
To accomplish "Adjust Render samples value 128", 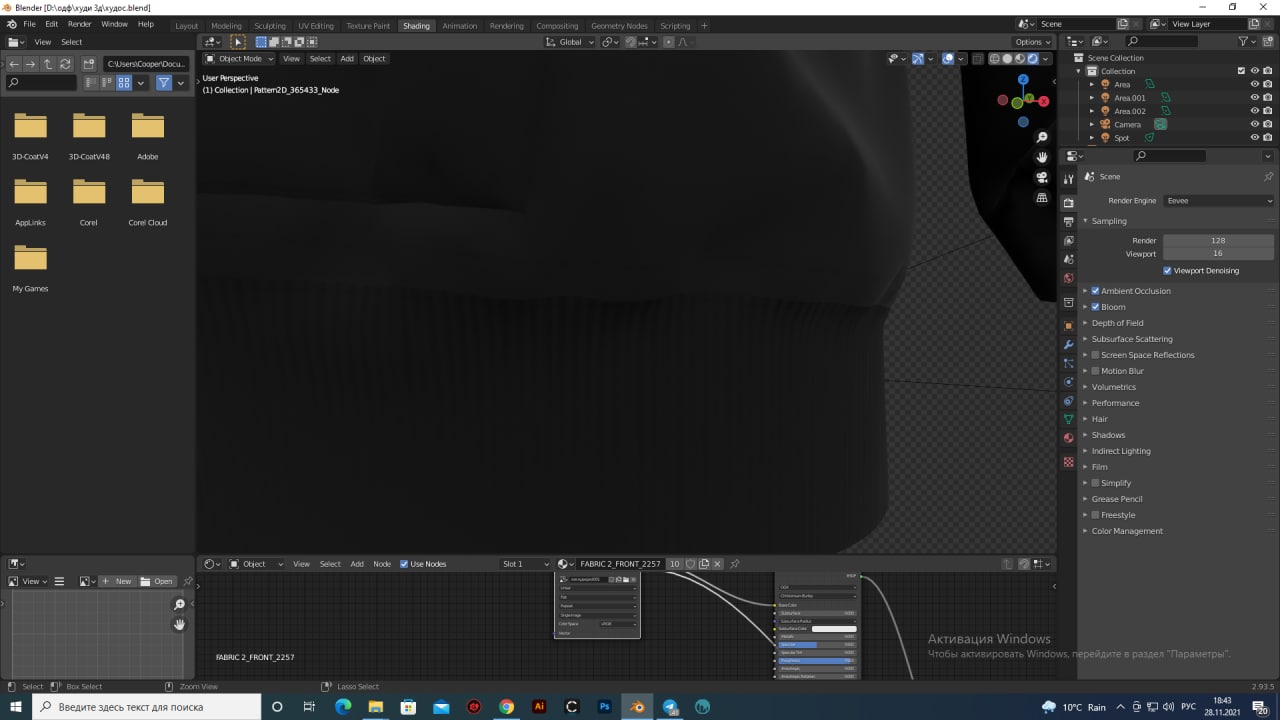I will point(1218,241).
